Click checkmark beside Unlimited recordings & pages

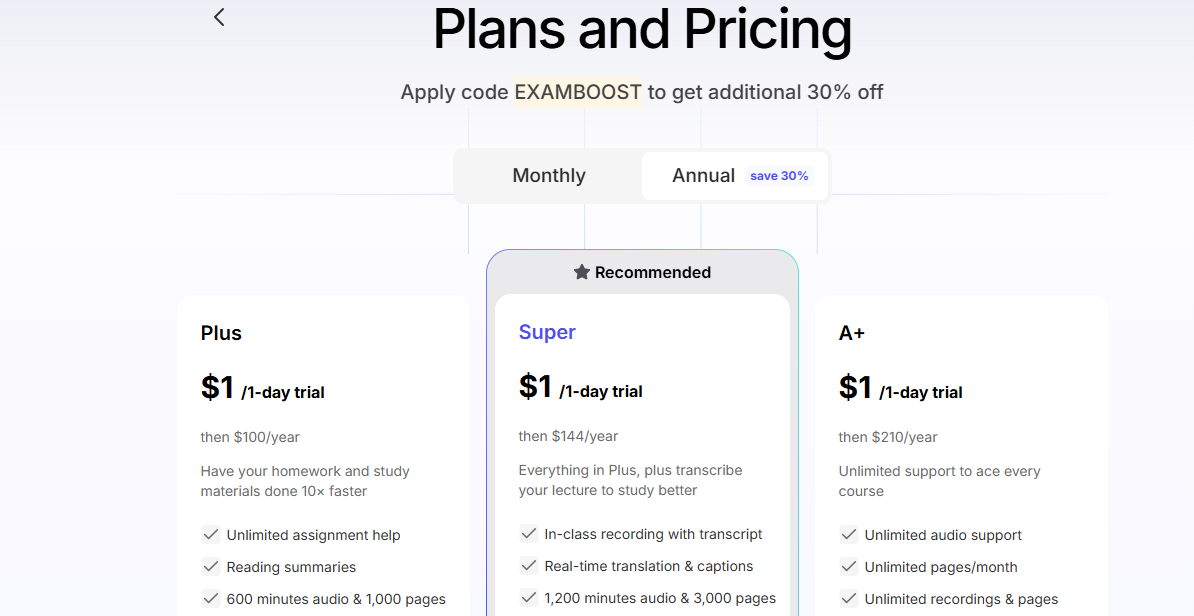click(x=849, y=598)
